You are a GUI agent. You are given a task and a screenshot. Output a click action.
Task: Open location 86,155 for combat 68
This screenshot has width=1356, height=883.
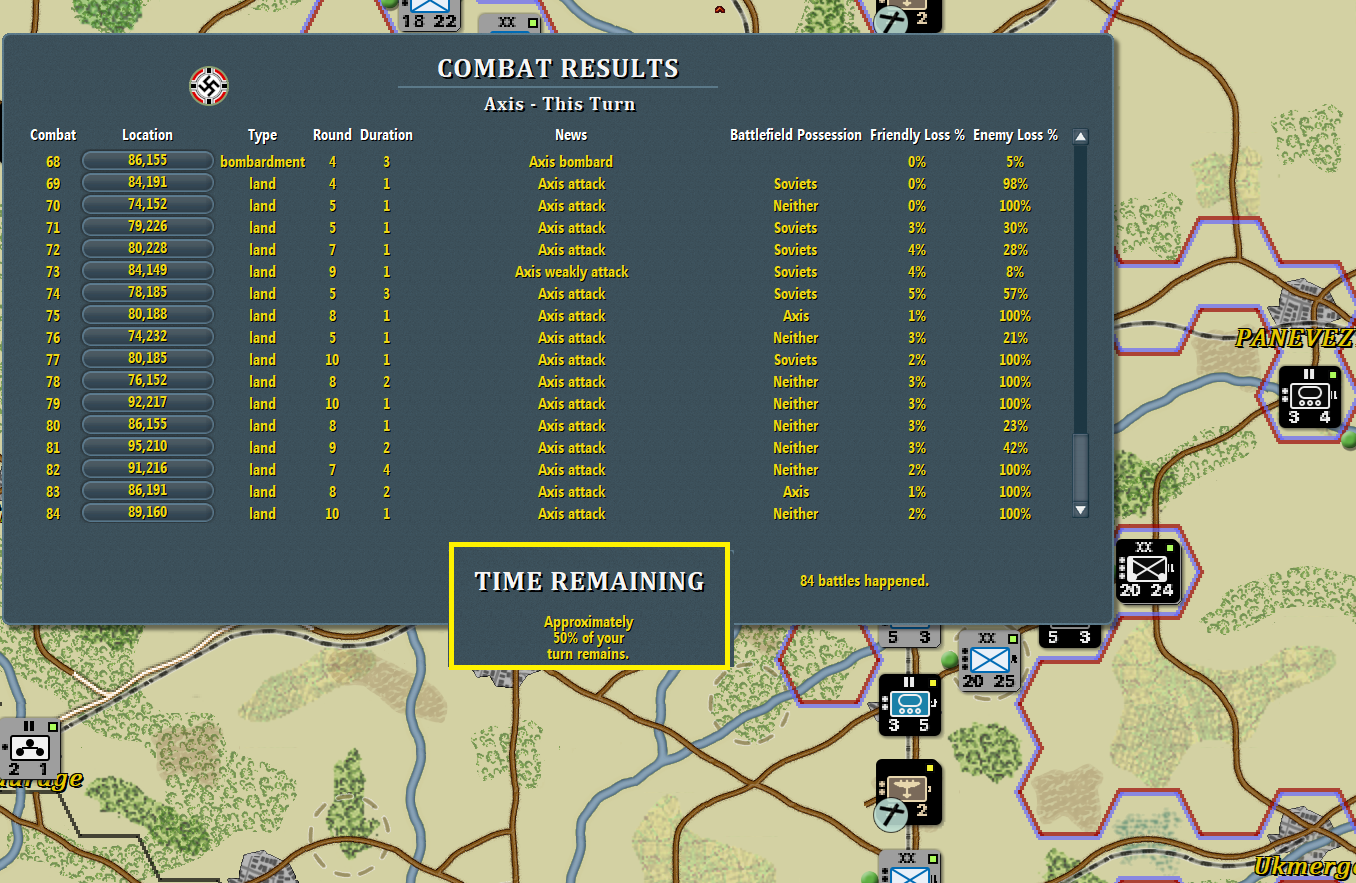[147, 161]
